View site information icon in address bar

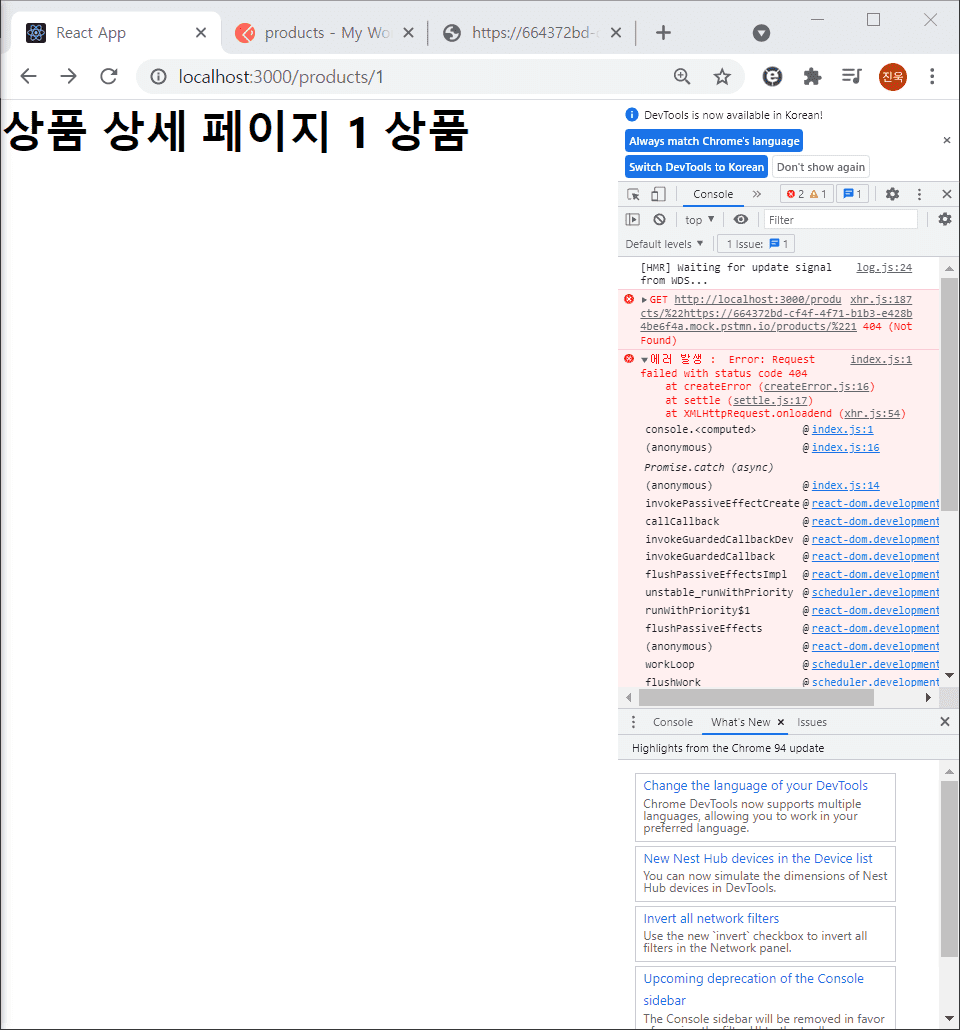point(158,77)
